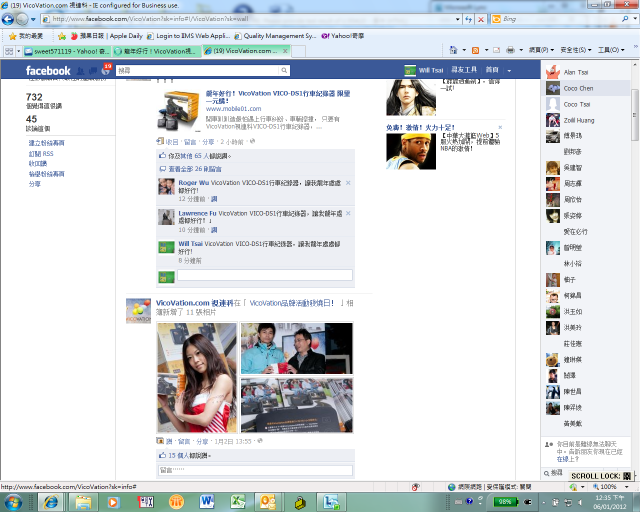Open Outlook from the taskbar
Viewport: 640px width, 512px height.
268,502
